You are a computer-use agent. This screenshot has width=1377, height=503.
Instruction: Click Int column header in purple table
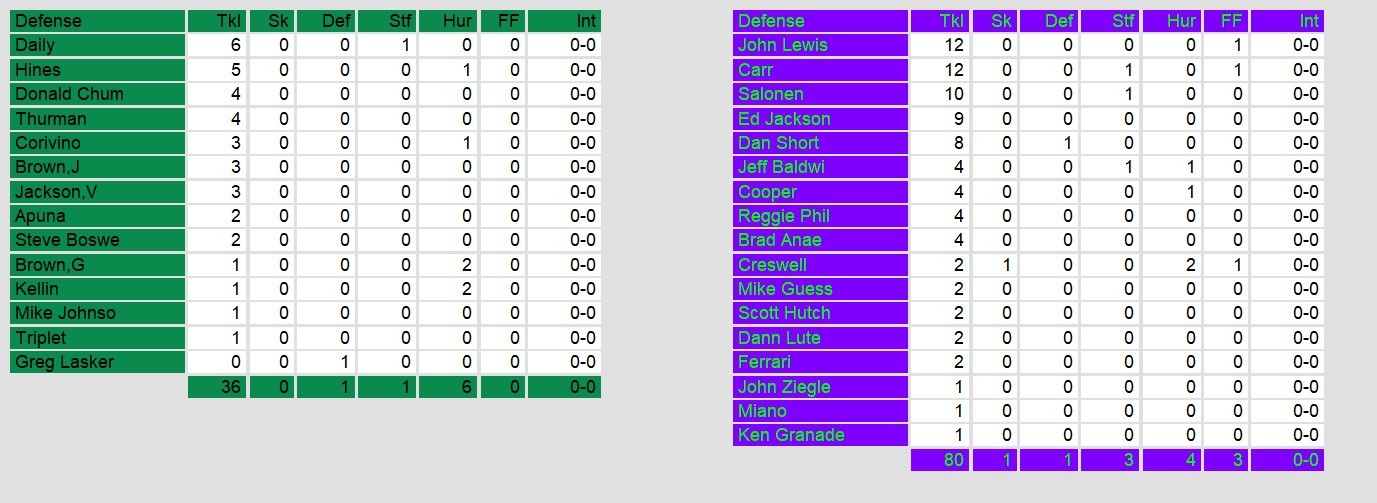1287,21
